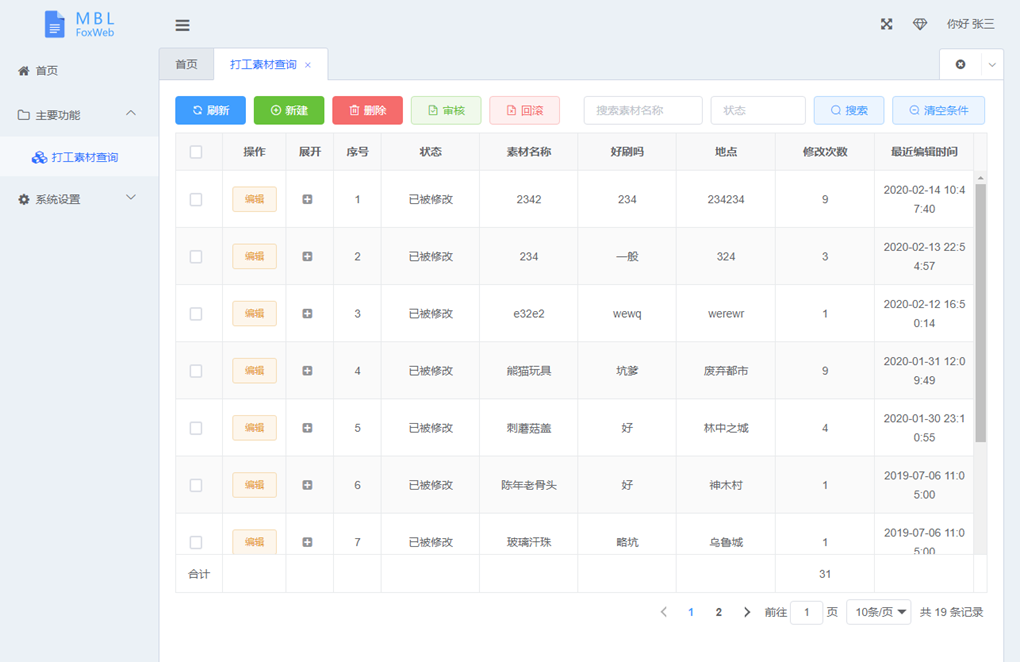Expand the 系统设置 menu chevron

tap(131, 198)
